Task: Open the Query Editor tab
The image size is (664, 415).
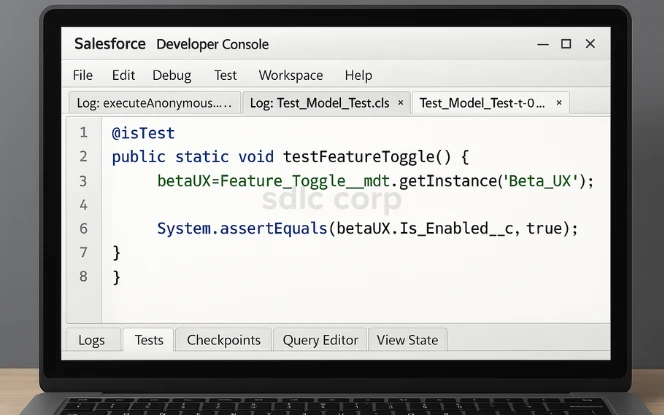Action: point(320,340)
